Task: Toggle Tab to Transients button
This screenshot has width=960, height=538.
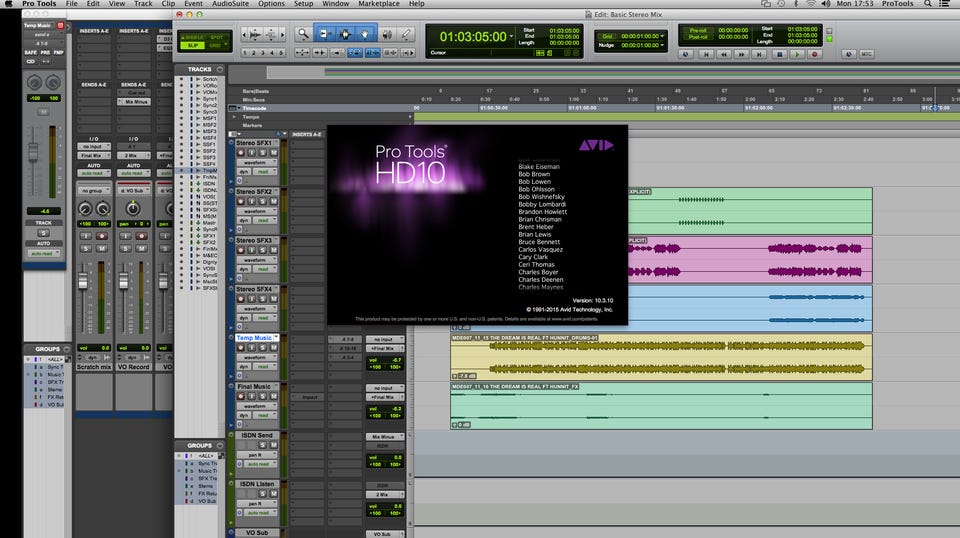Action: click(x=320, y=53)
